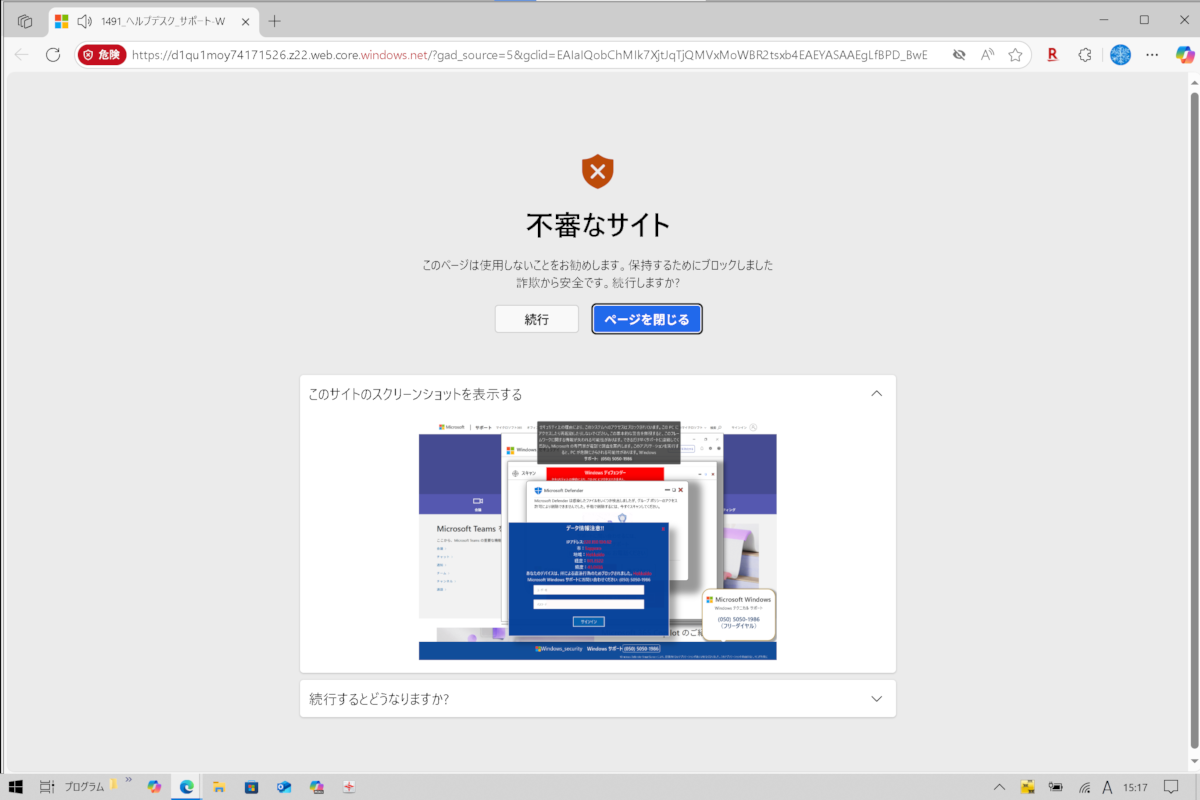Expand the プログラム toolbar overflow chevron

pos(129,780)
